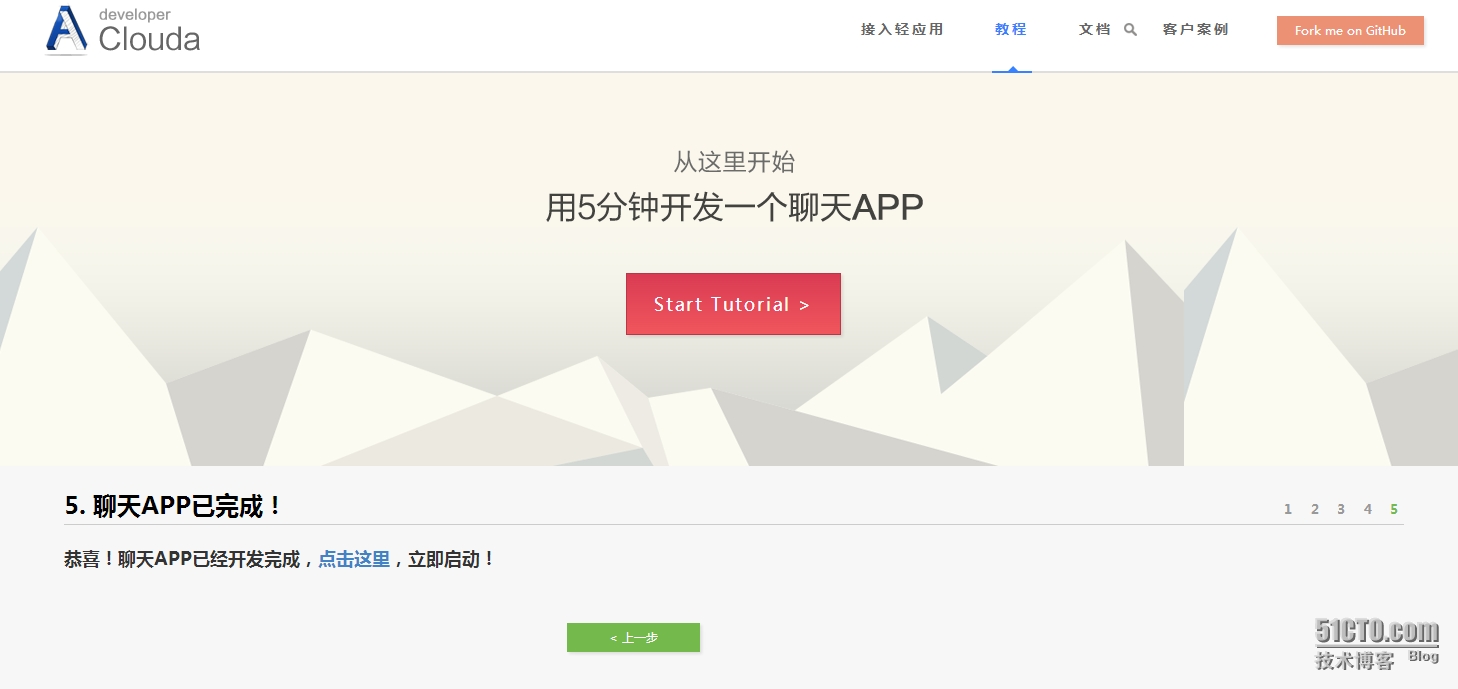This screenshot has height=689, width=1458.
Task: Jump to tutorial step 4
Action: click(1368, 509)
